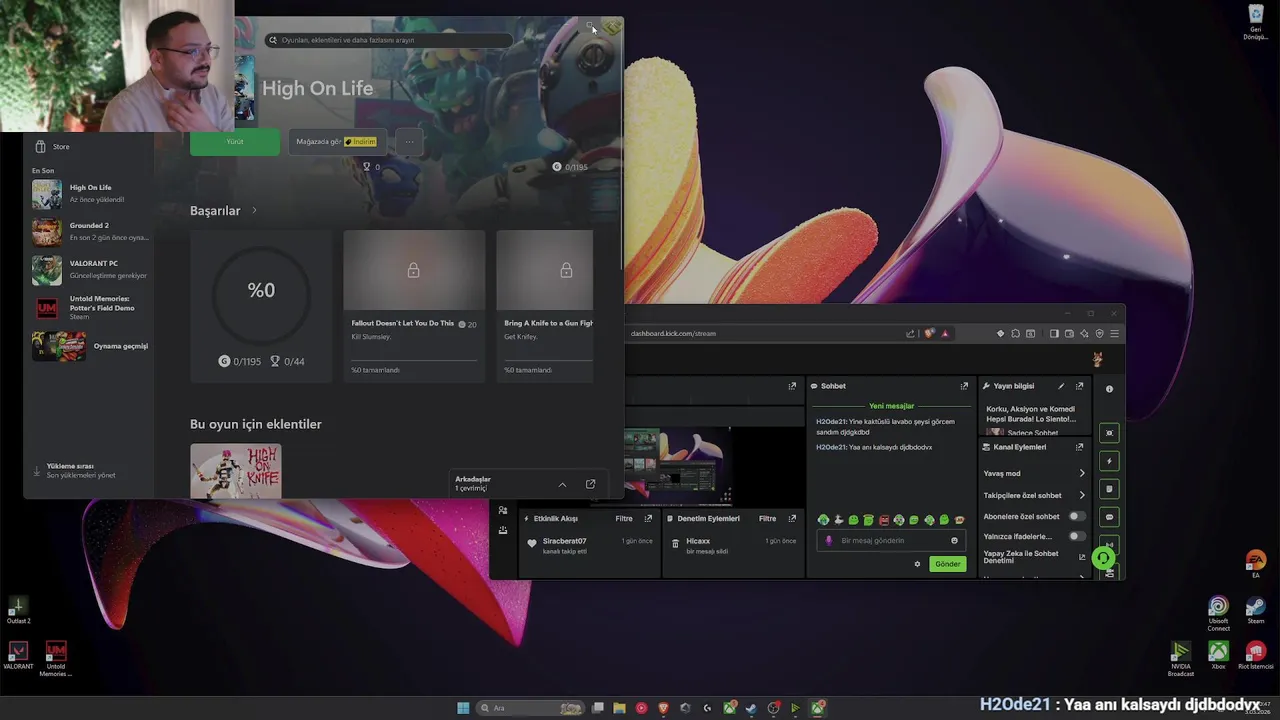Open the browser hamburger menu
Screen dimensions: 1280x720
[1114, 333]
